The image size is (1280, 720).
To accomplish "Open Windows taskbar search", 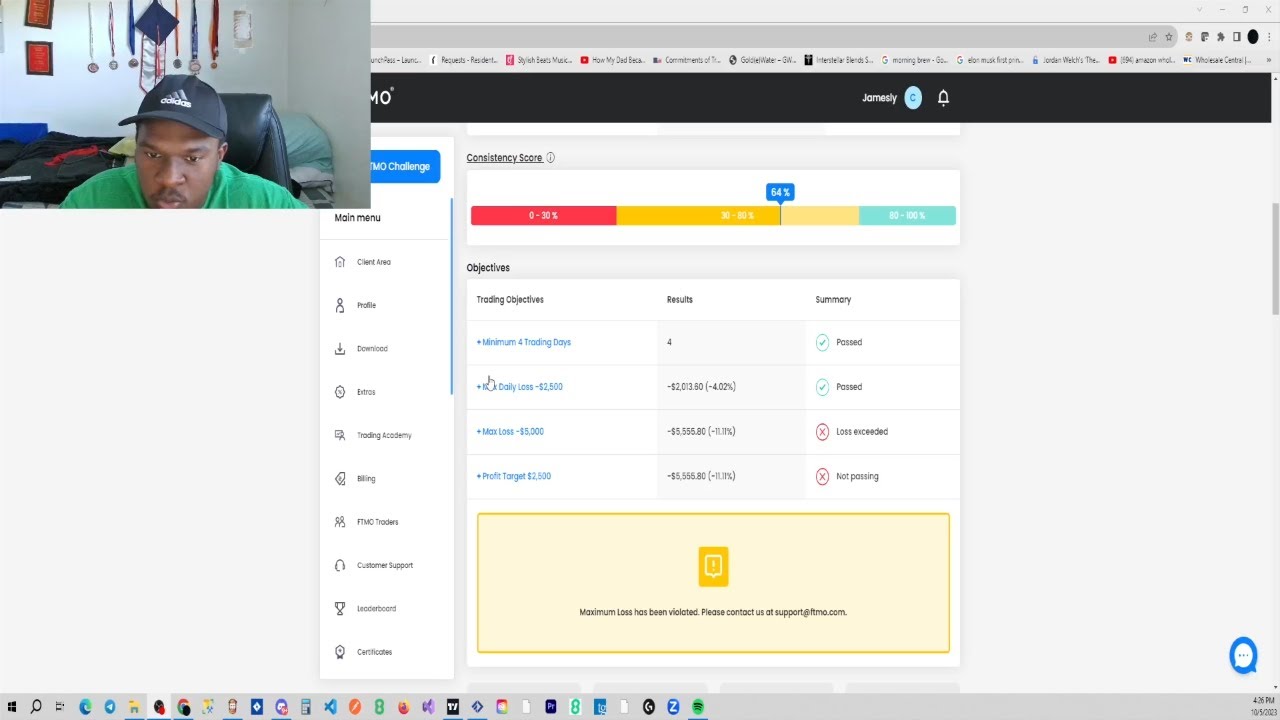I will pyautogui.click(x=36, y=707).
